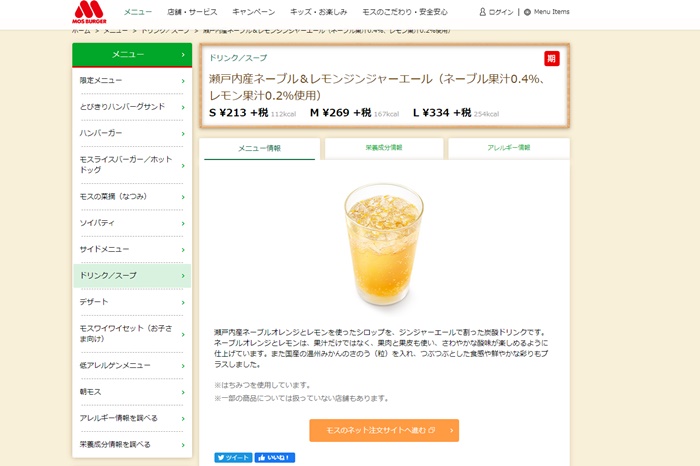Click the chevron next to ソイパティ
Viewport: 700px width, 466px height.
[183, 224]
